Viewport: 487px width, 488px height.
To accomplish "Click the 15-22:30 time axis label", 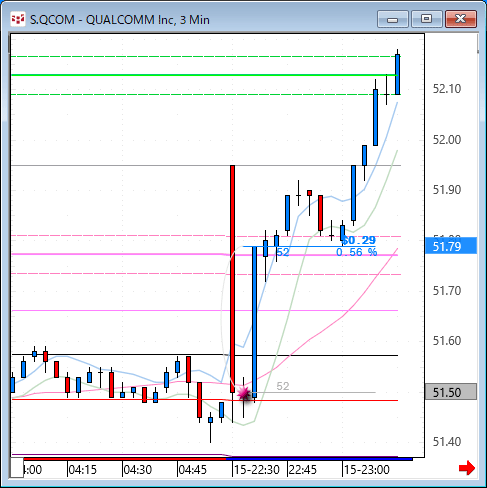I will point(257,470).
